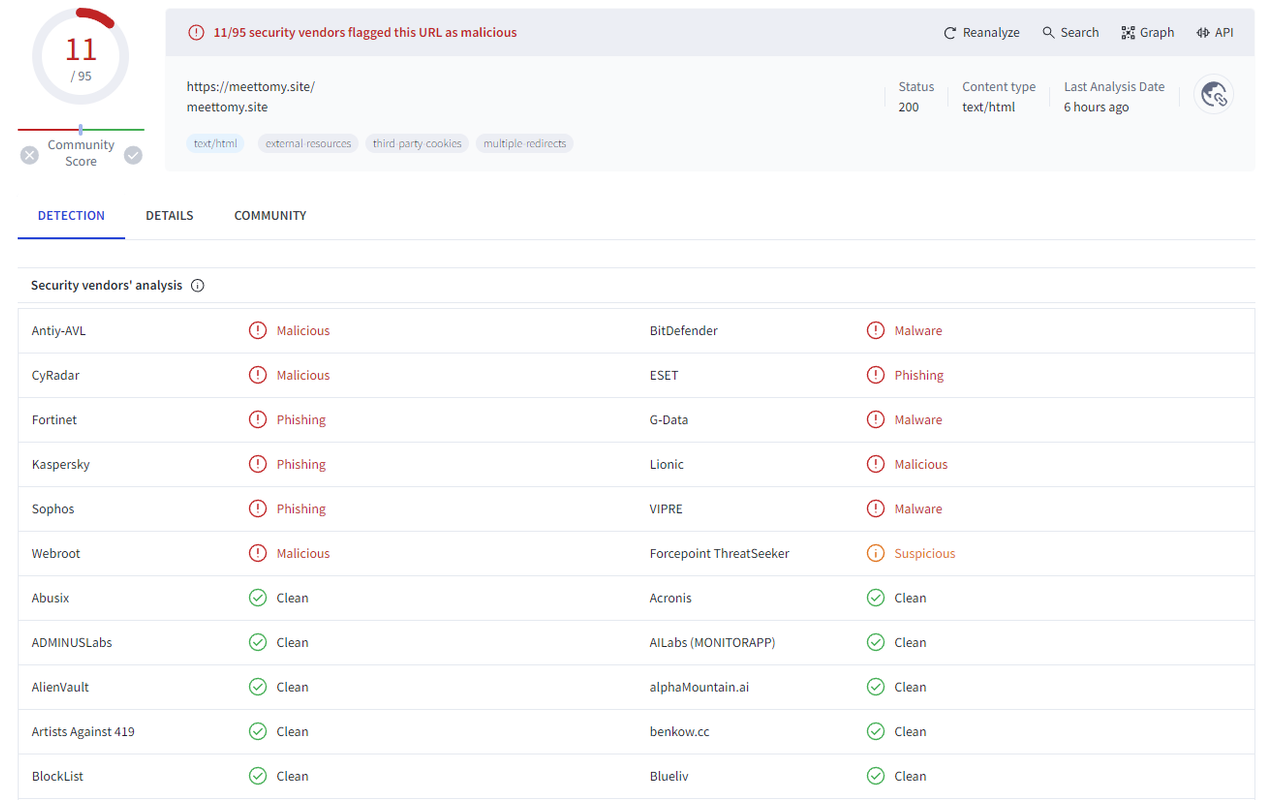Click the Clean verdict for Abusix
Image resolution: width=1276 pixels, height=800 pixels.
[x=292, y=598]
